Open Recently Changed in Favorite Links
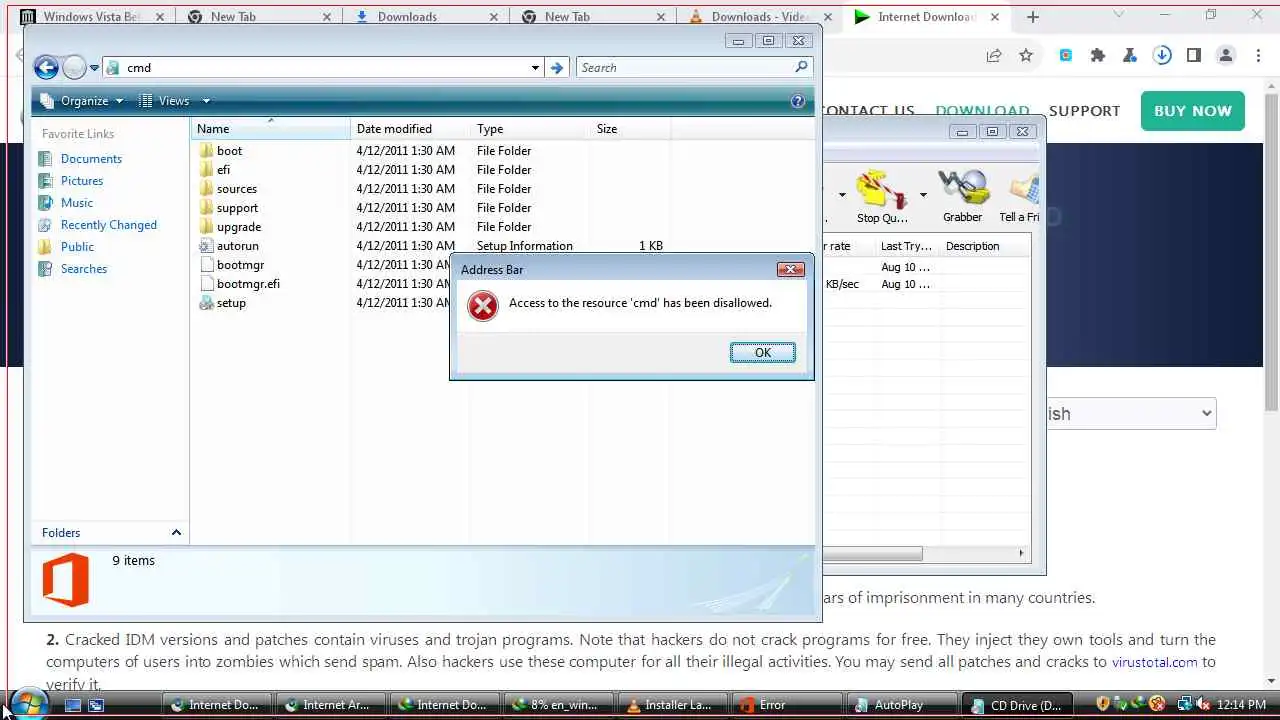Screen dimensions: 1280x720 108,224
